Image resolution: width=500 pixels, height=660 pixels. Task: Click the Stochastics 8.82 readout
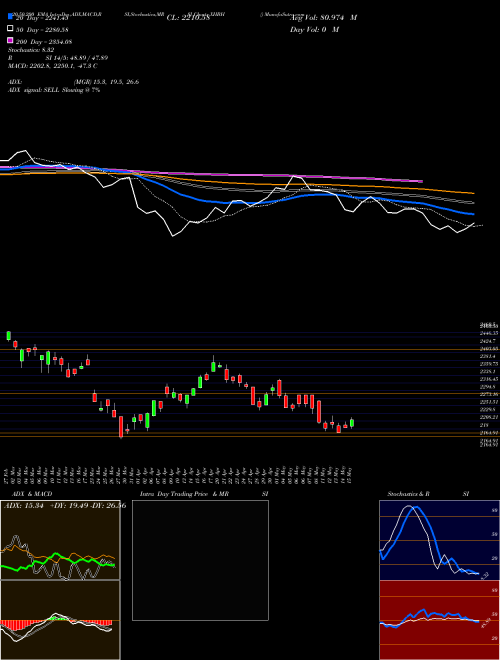click(31, 50)
